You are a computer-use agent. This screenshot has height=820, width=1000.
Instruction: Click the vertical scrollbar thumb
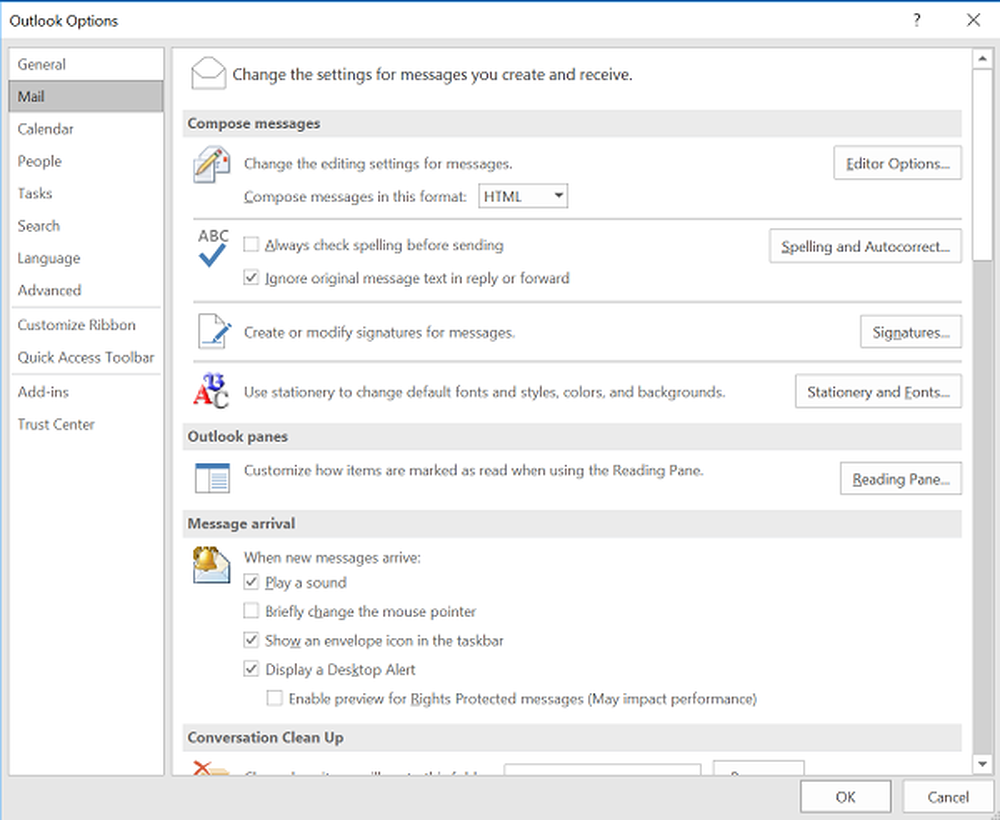(x=982, y=165)
